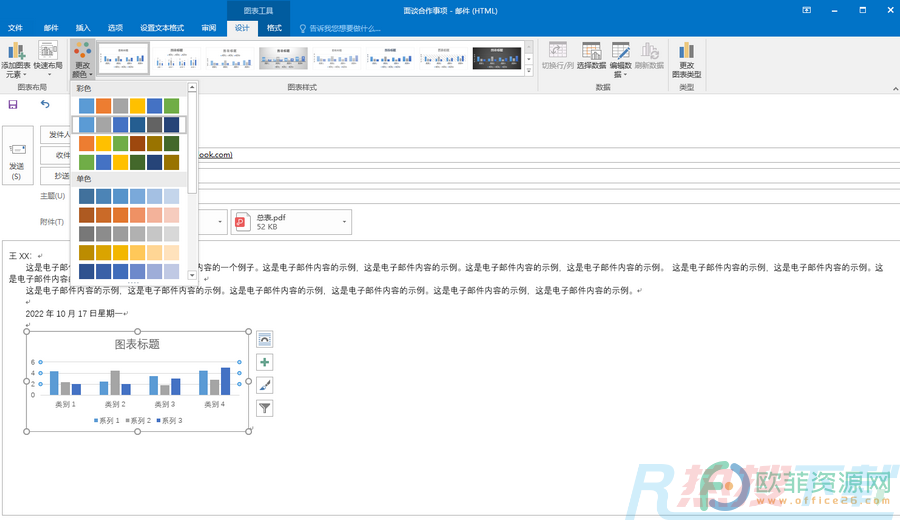The image size is (900, 520).
Task: Click the green plus chart elements button
Action: (265, 362)
